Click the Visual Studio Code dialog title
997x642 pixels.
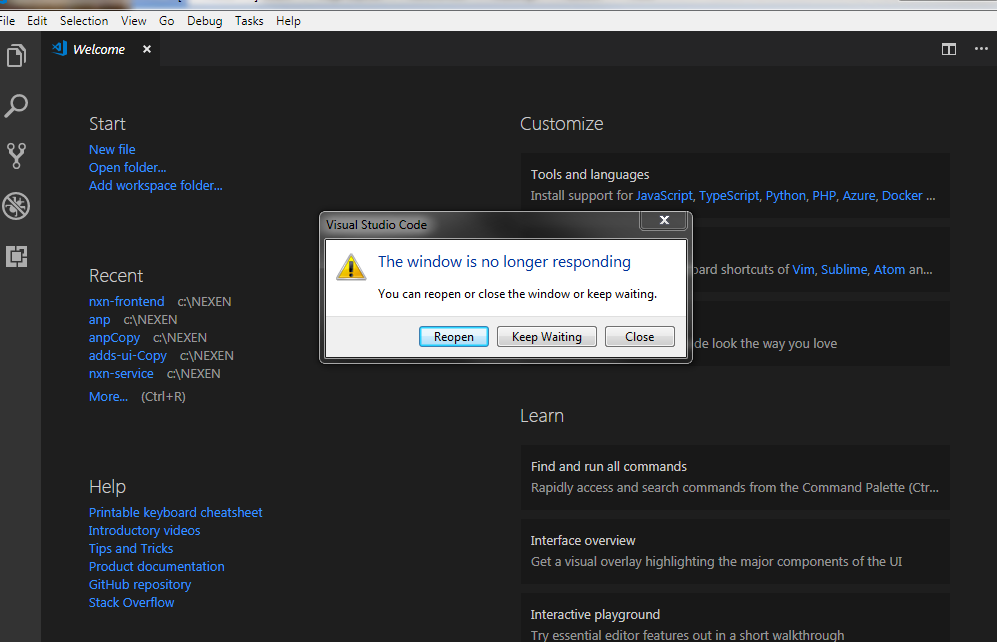click(376, 224)
